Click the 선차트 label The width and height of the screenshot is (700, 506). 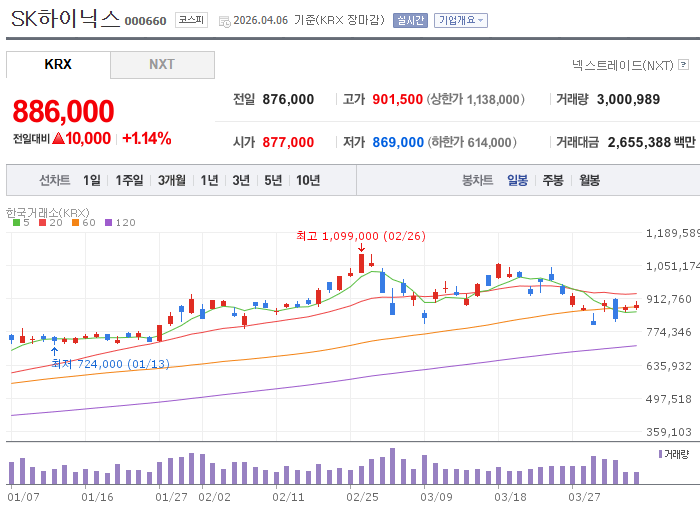coord(54,180)
